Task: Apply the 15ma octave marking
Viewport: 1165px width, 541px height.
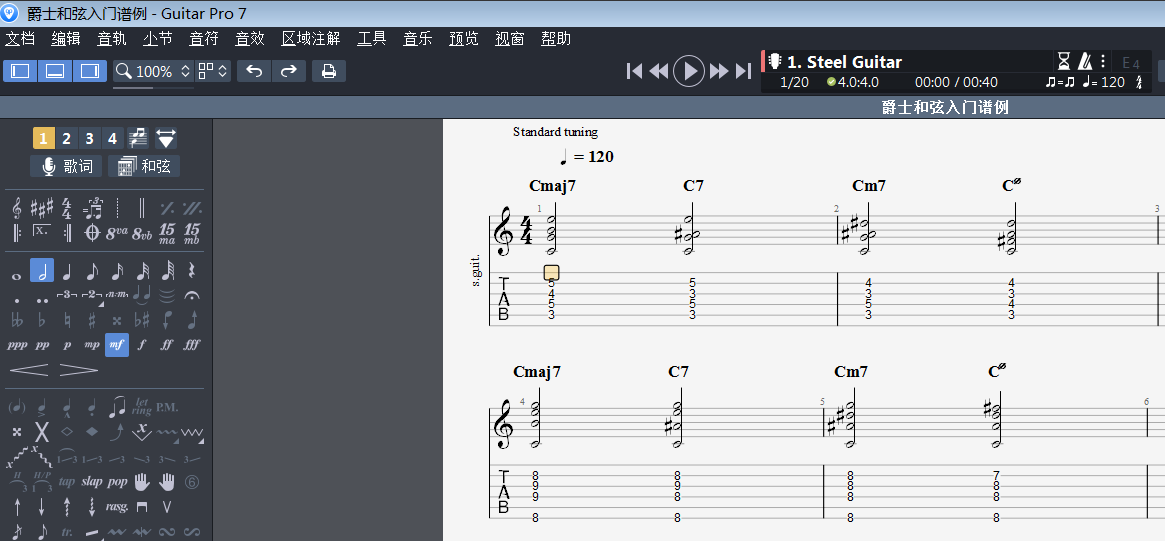Action: click(x=167, y=233)
